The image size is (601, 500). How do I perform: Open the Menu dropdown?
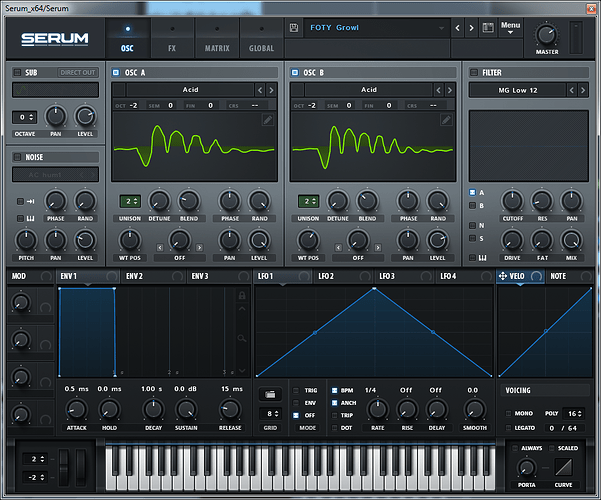[511, 28]
